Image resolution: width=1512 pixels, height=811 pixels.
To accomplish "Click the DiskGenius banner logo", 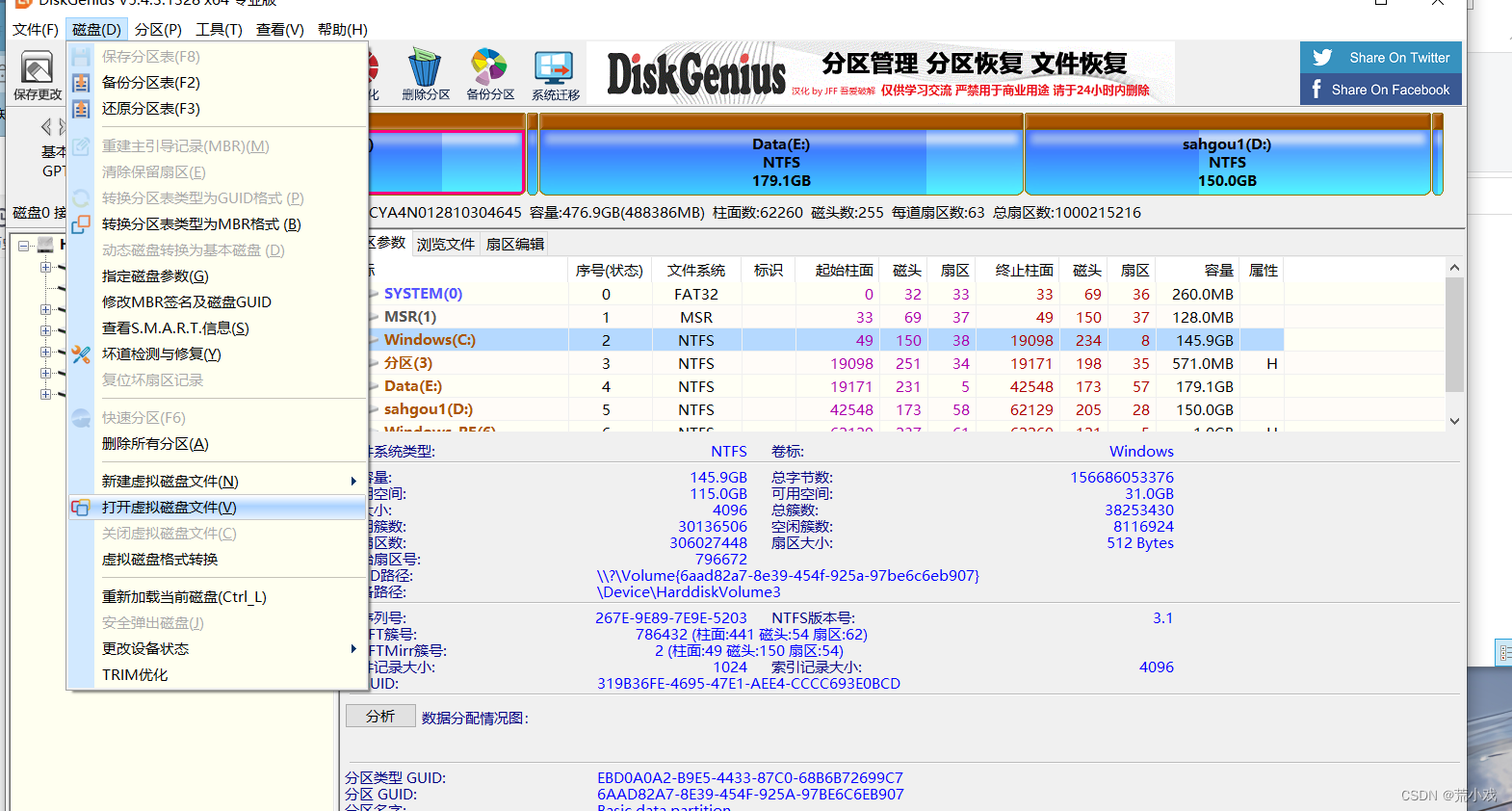I will coord(696,74).
